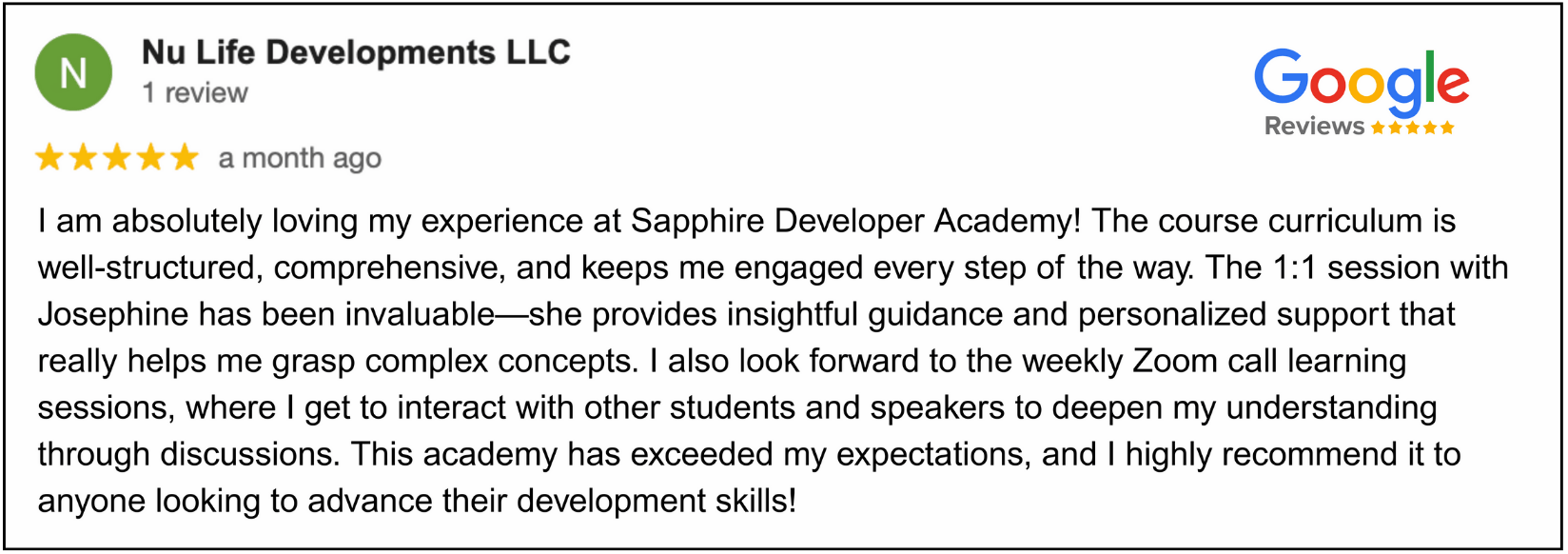The height and width of the screenshot is (554, 1568).
Task: Select the fourth yellow rating star
Action: (150, 157)
